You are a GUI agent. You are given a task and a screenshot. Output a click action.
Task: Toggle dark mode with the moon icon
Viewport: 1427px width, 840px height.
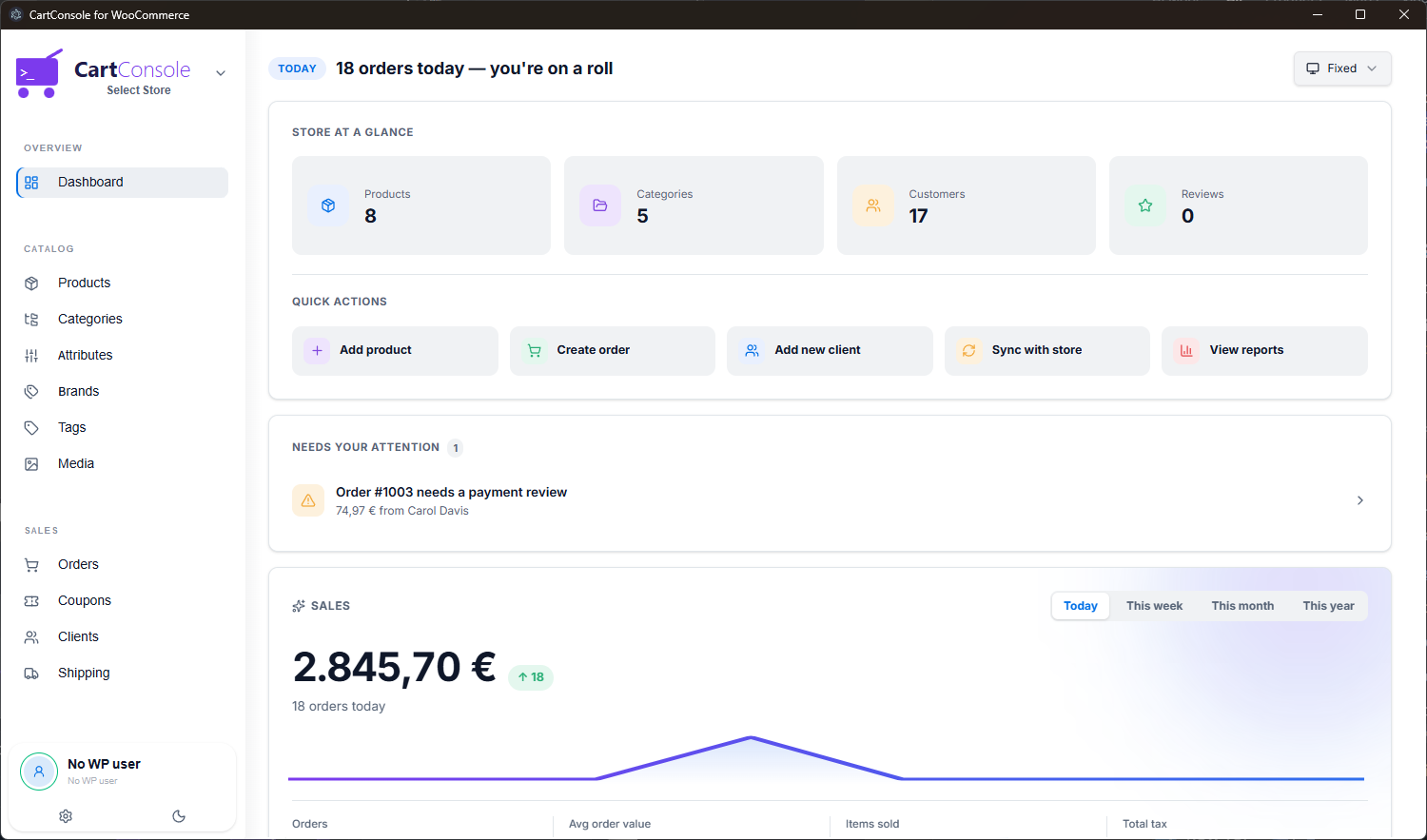[179, 816]
